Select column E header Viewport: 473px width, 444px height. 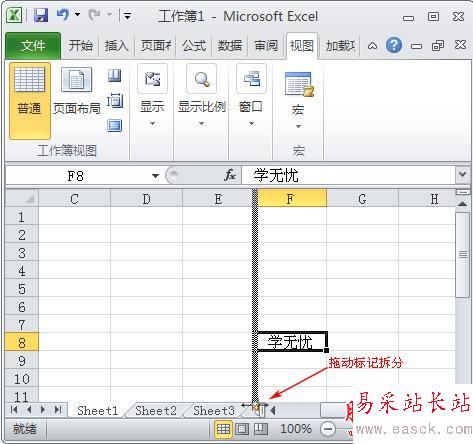218,199
